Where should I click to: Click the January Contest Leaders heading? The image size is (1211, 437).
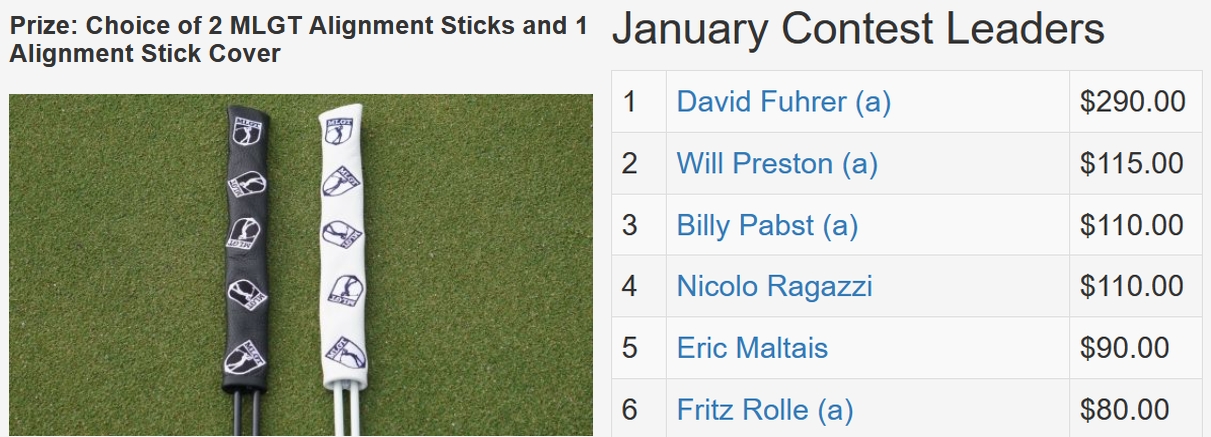tap(857, 30)
